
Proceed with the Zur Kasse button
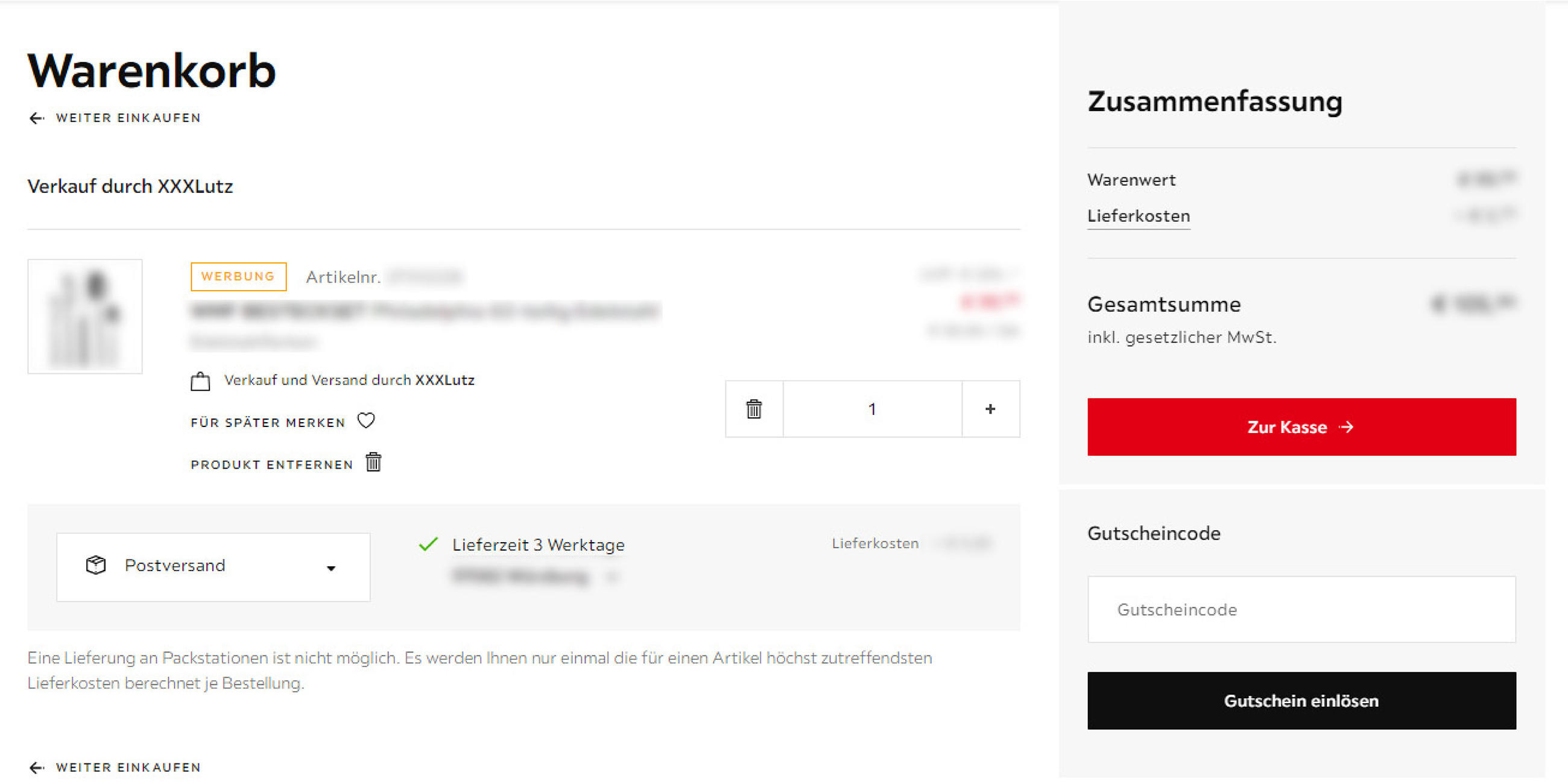coord(1301,427)
